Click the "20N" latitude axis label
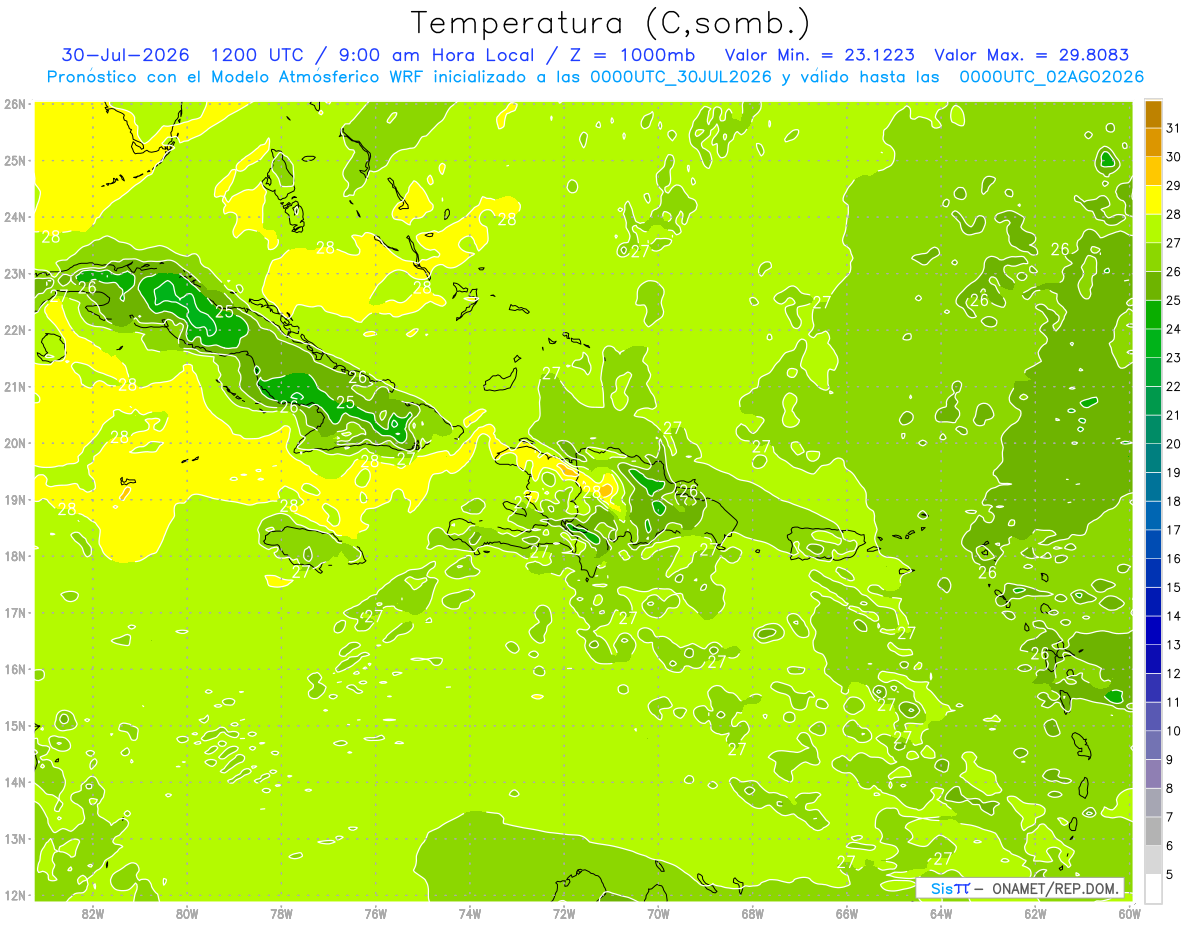This screenshot has height=927, width=1200. point(15,443)
